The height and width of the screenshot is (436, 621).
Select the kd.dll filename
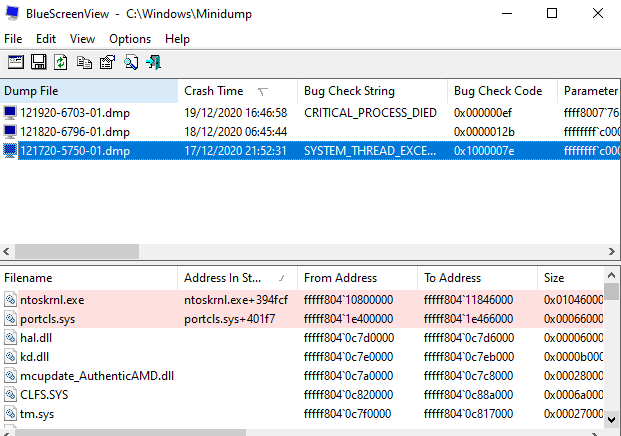34,357
